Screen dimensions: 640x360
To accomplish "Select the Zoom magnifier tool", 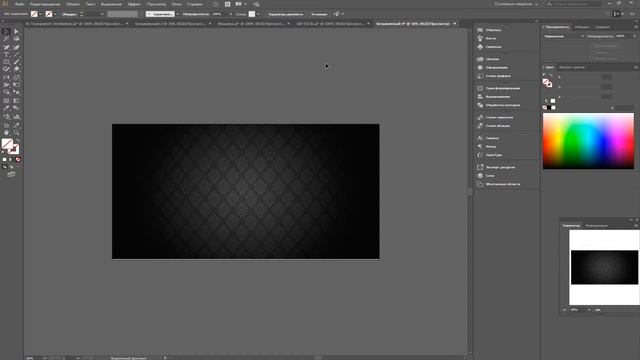I will point(16,133).
